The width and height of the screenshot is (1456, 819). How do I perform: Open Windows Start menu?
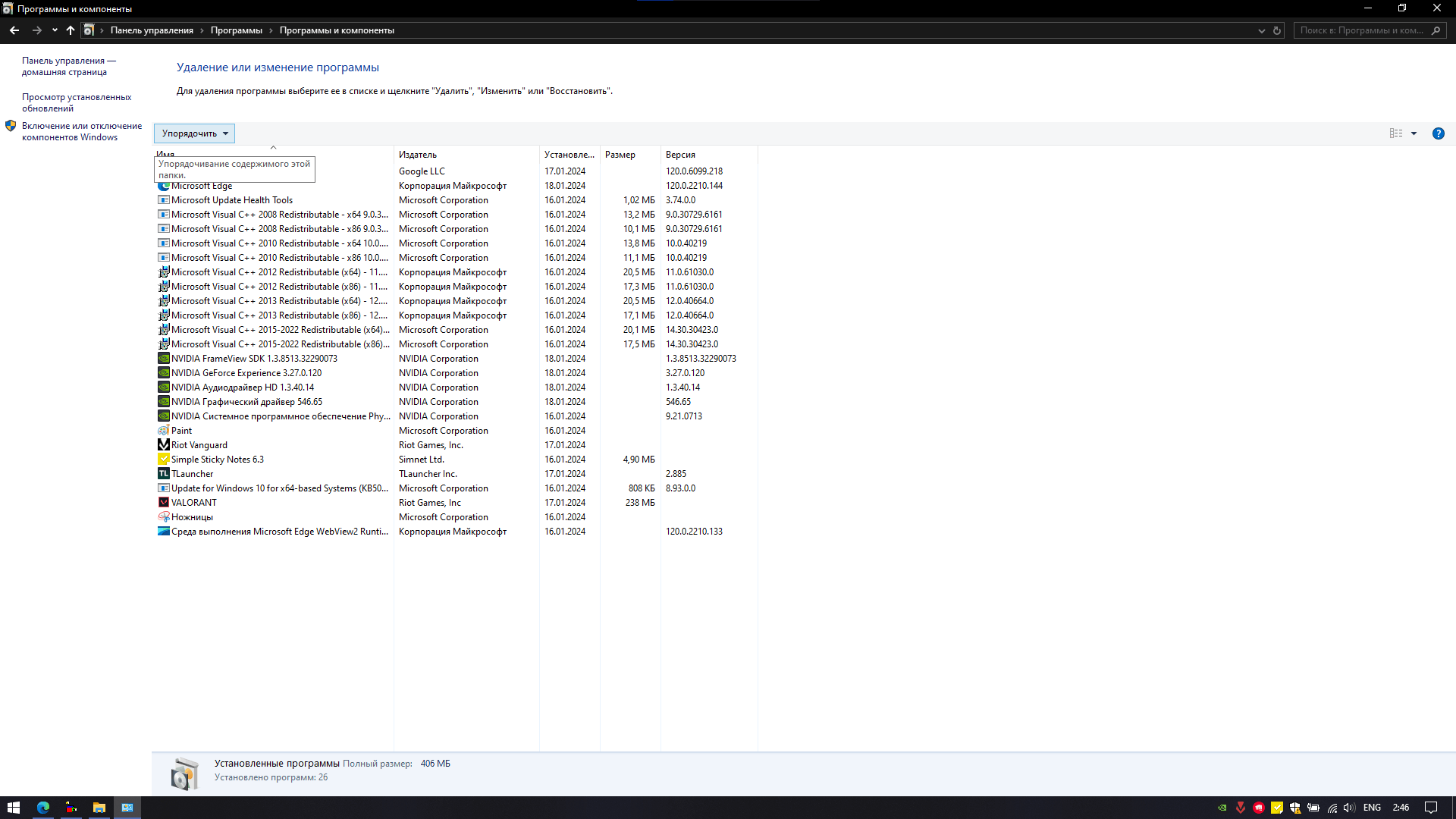14,808
